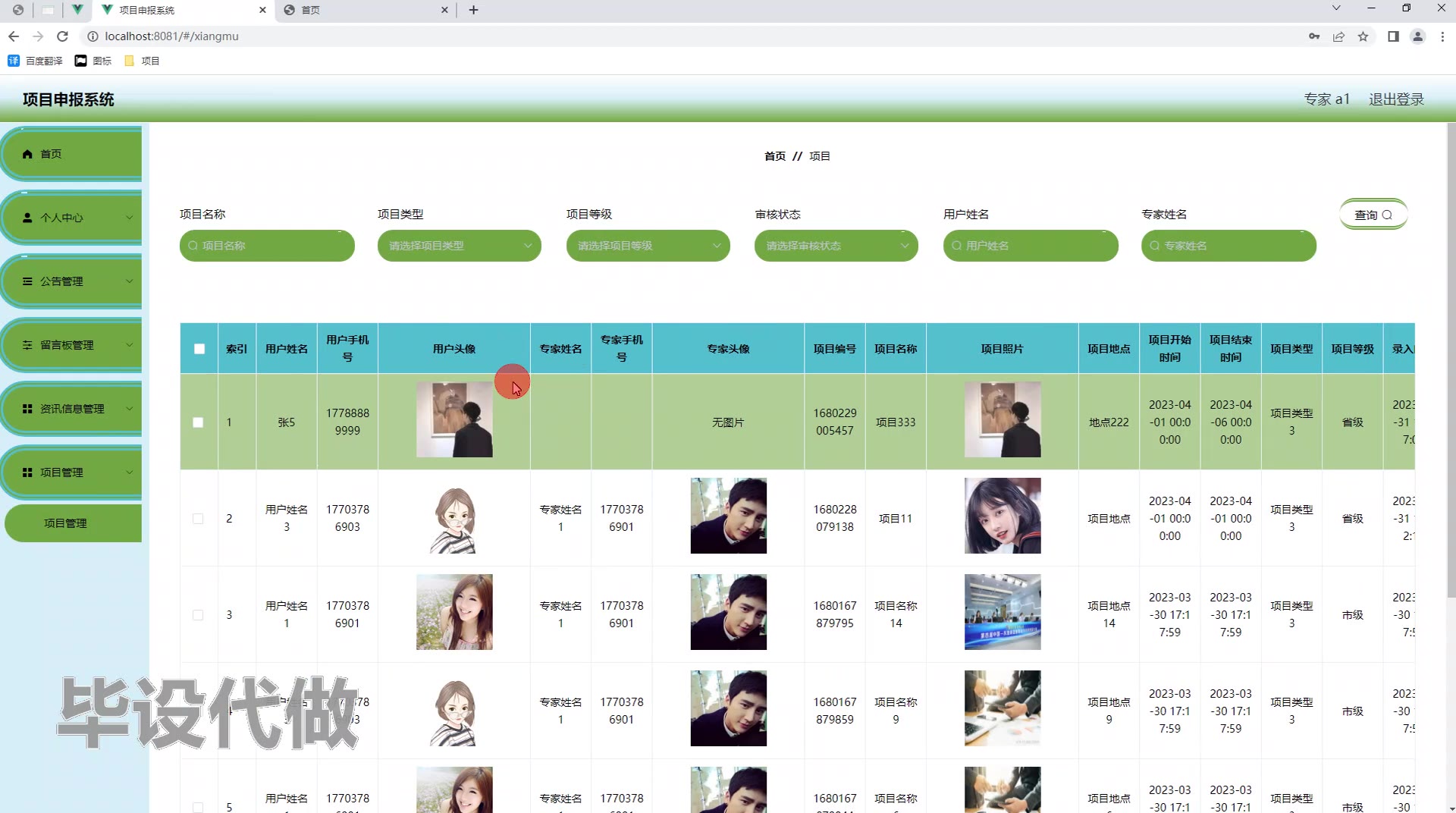This screenshot has height=813, width=1456.
Task: Open the Chrome three-dot menu
Action: click(x=1442, y=36)
